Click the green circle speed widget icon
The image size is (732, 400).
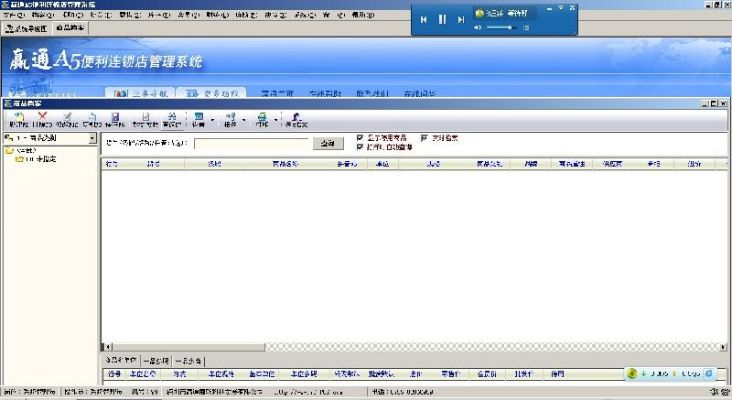click(632, 373)
